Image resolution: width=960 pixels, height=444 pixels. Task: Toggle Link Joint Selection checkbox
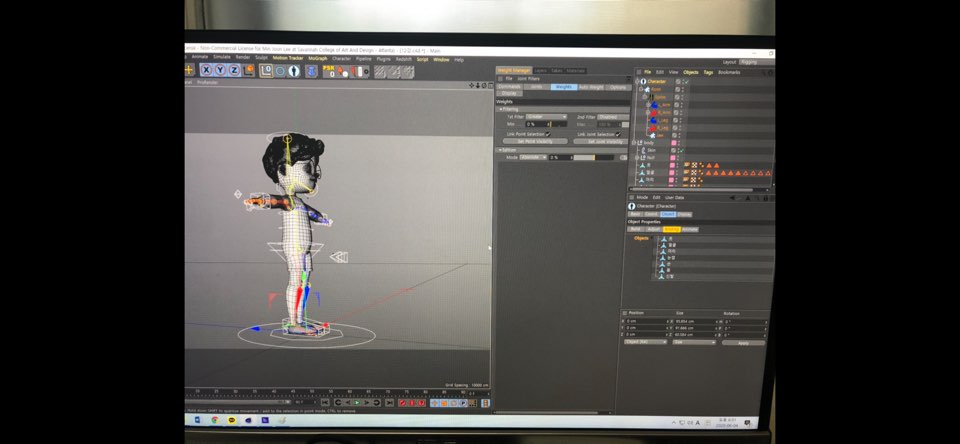[x=618, y=134]
